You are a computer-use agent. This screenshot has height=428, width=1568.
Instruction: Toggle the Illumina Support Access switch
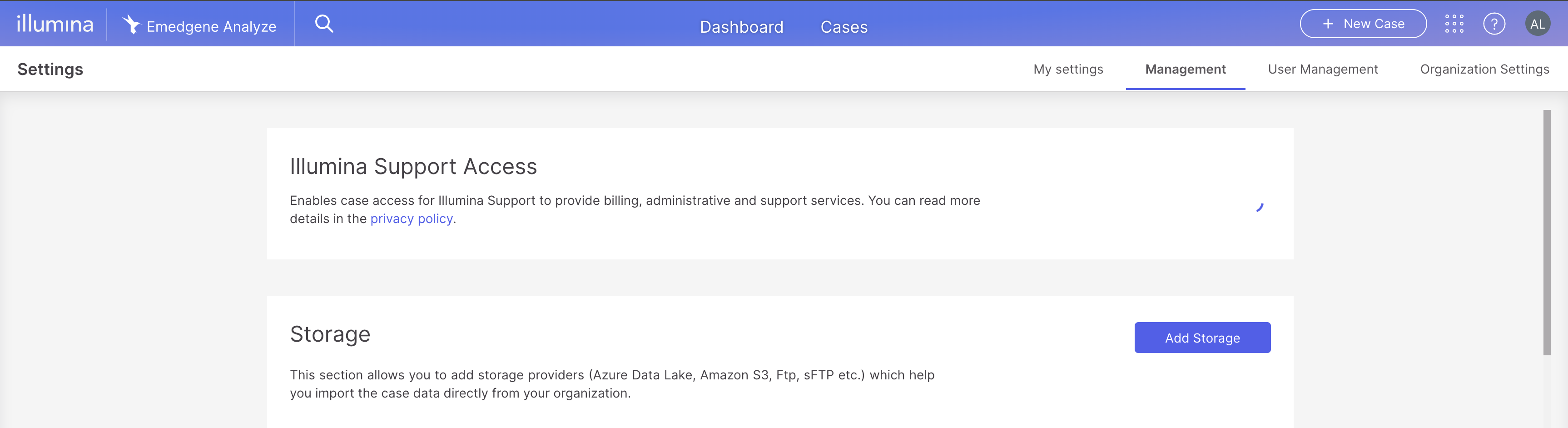1259,208
